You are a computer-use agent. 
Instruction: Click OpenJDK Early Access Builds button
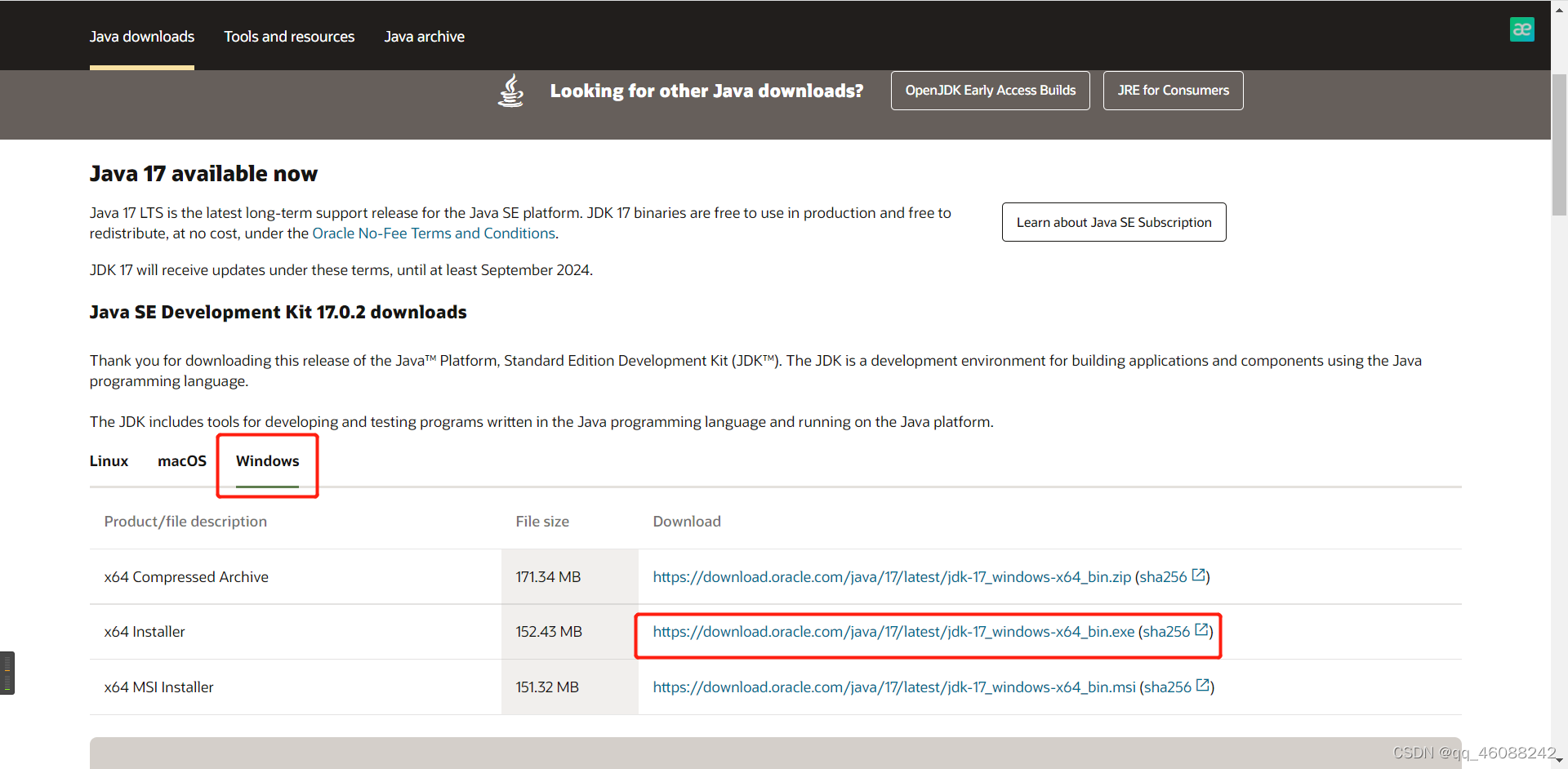pos(991,91)
